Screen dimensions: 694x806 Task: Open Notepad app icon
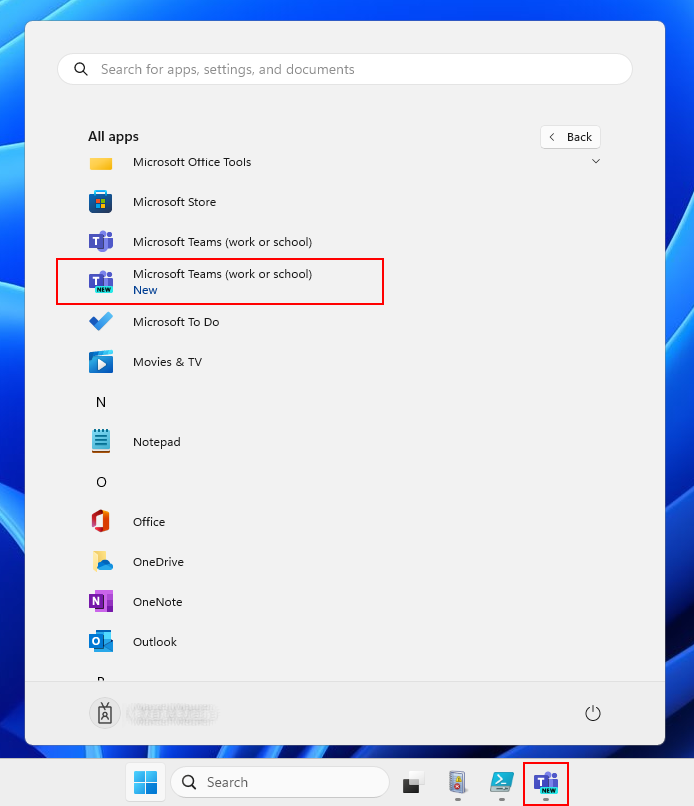pos(101,441)
